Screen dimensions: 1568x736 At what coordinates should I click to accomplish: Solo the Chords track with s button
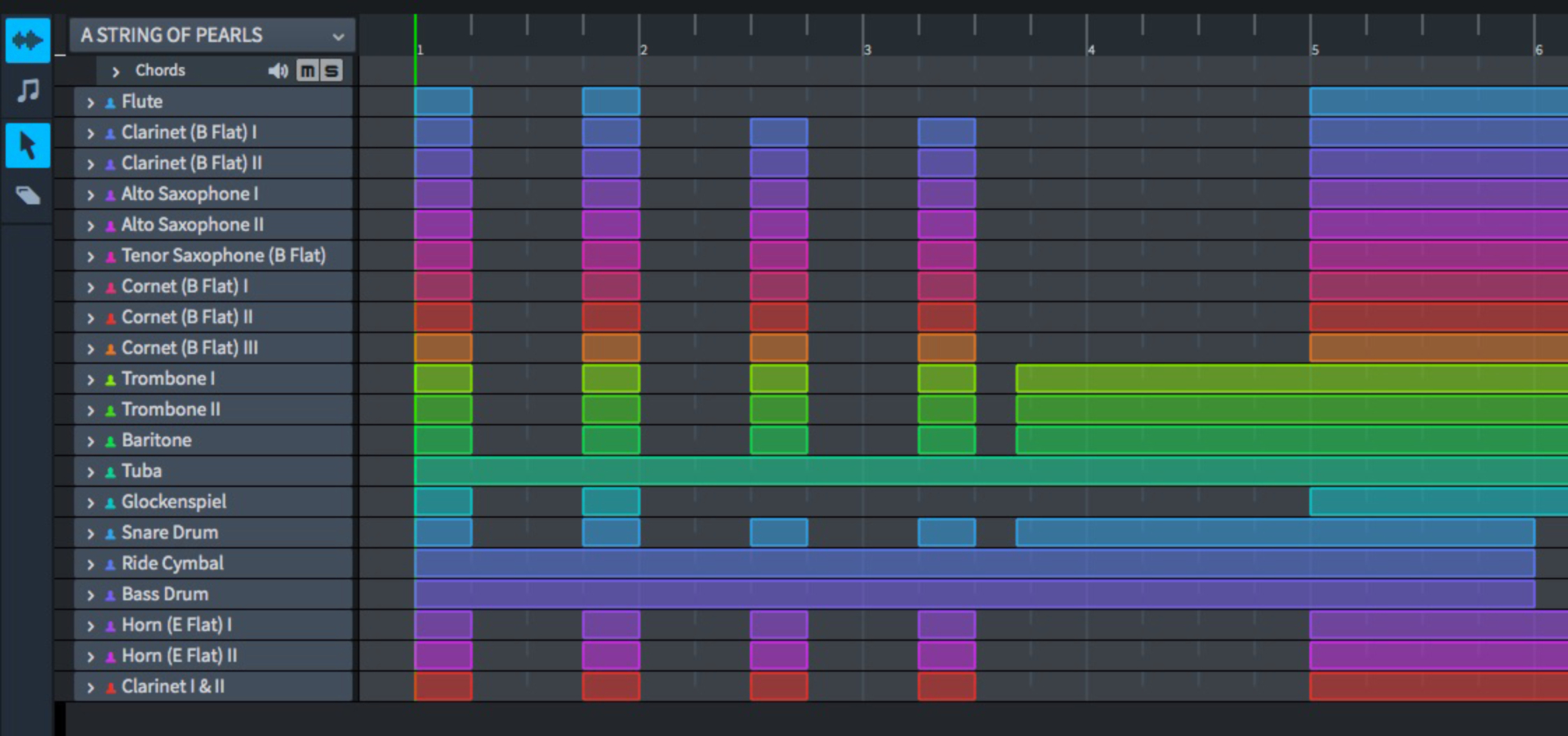[x=331, y=70]
